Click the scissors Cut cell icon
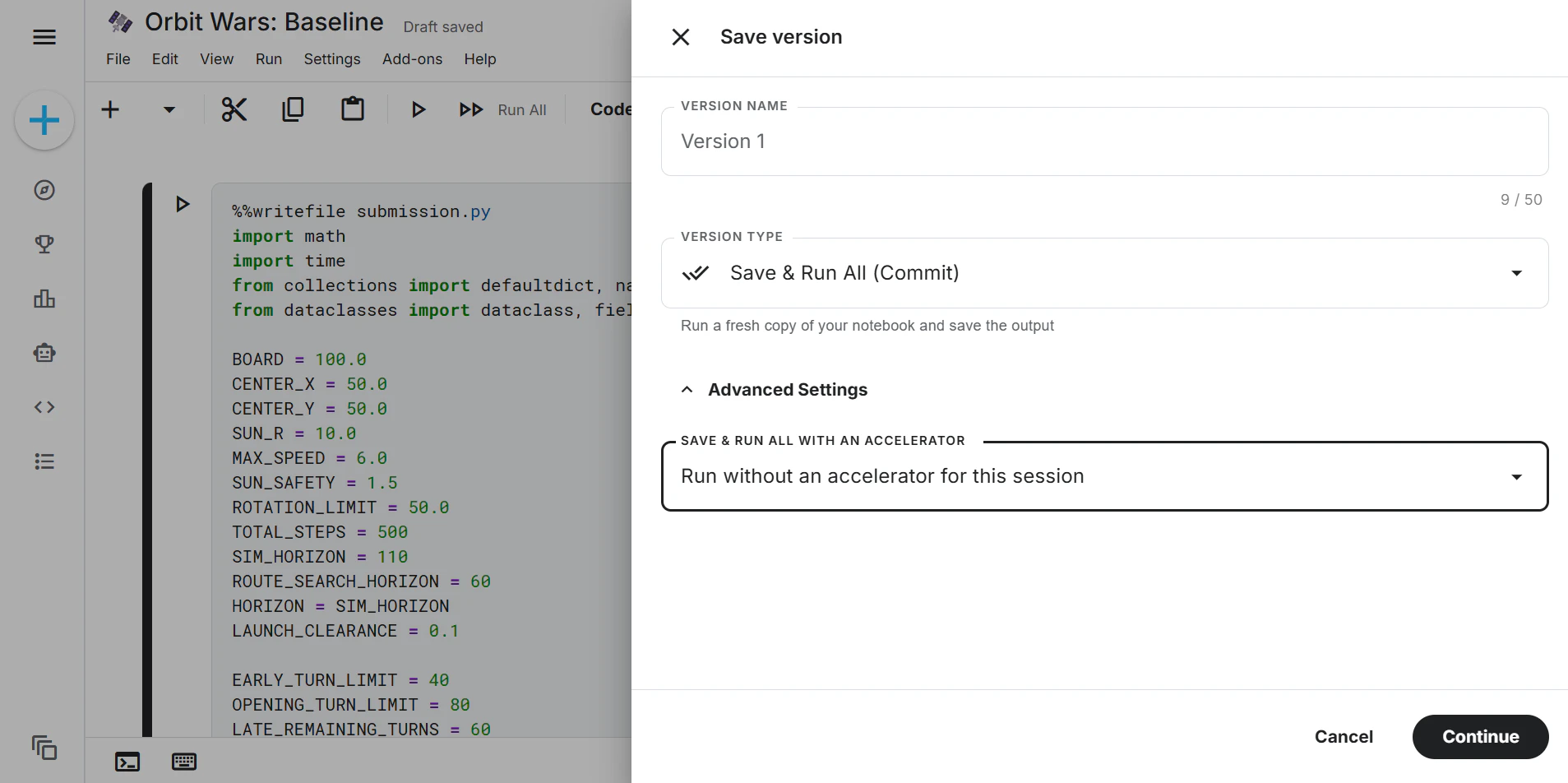1568x783 pixels. point(234,109)
